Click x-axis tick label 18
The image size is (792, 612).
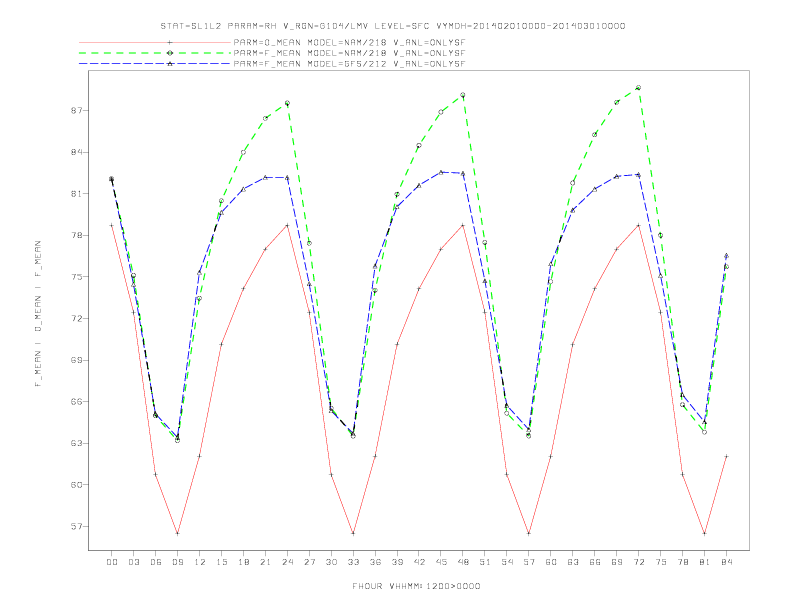[x=243, y=562]
